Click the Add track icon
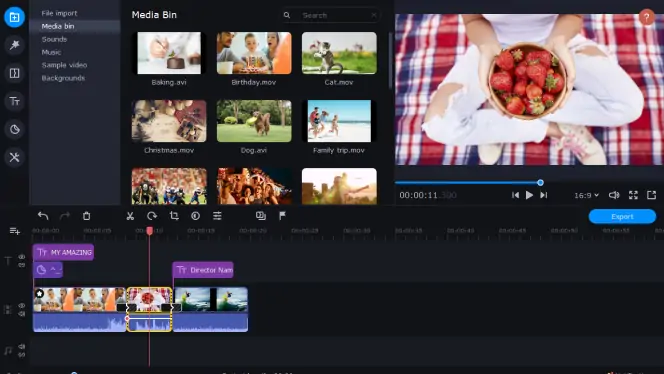The height and width of the screenshot is (374, 664). 14,231
